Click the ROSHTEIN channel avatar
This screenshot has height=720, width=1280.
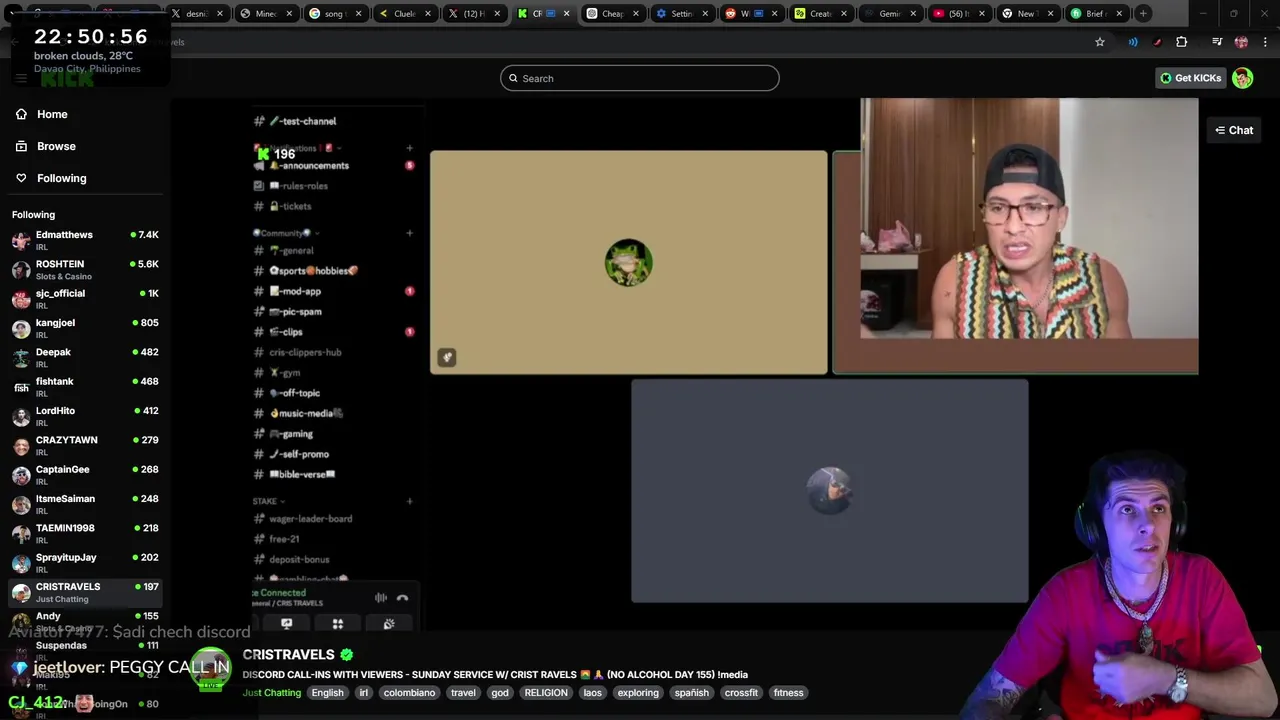point(21,269)
